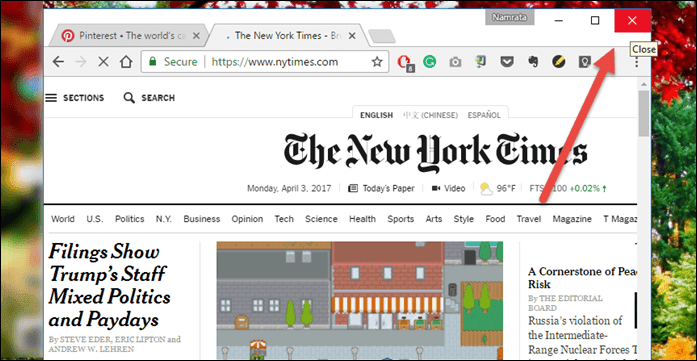697x361 pixels.
Task: Click the lightbulb extension icon
Action: tap(584, 62)
